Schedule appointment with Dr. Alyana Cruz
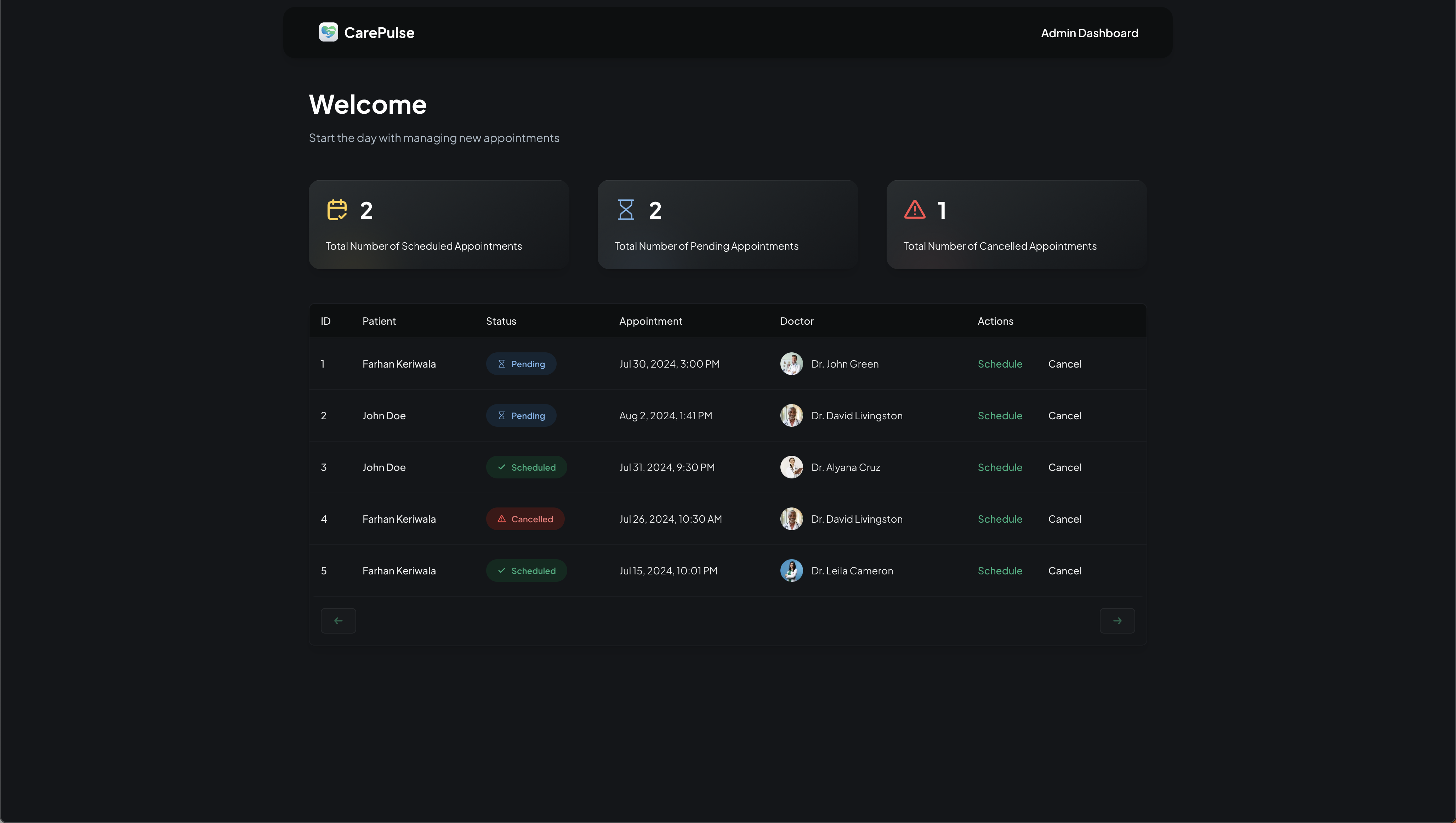Viewport: 1456px width, 823px height. tap(1000, 467)
